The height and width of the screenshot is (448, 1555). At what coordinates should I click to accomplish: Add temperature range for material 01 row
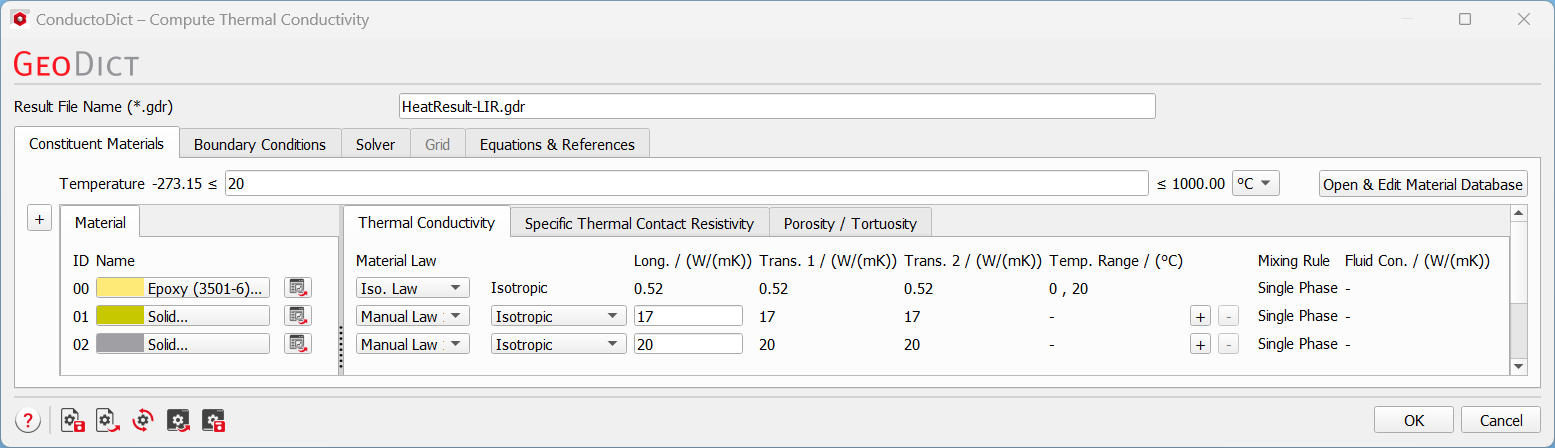tap(1200, 316)
